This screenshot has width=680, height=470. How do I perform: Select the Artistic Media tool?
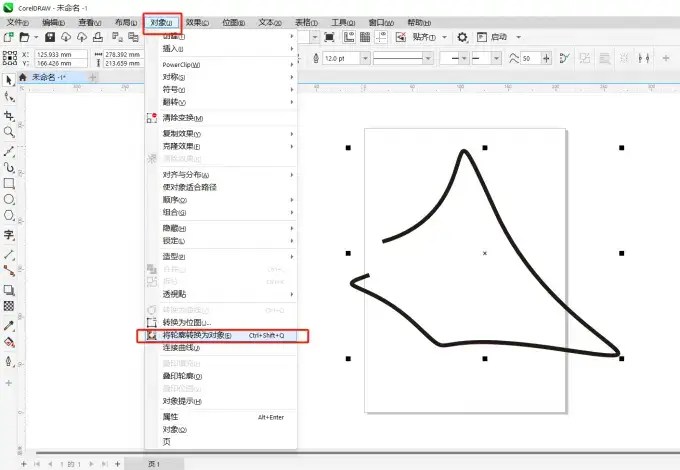(x=9, y=167)
